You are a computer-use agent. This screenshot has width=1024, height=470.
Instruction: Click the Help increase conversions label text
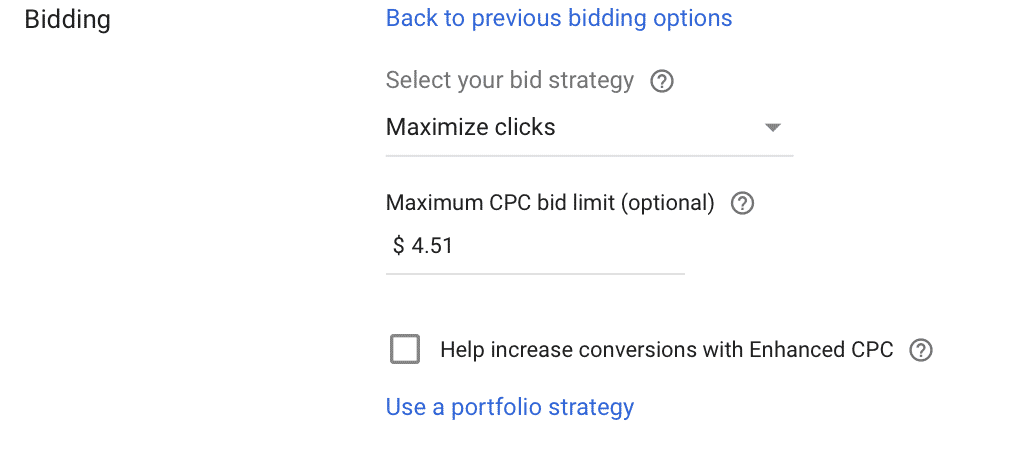667,350
